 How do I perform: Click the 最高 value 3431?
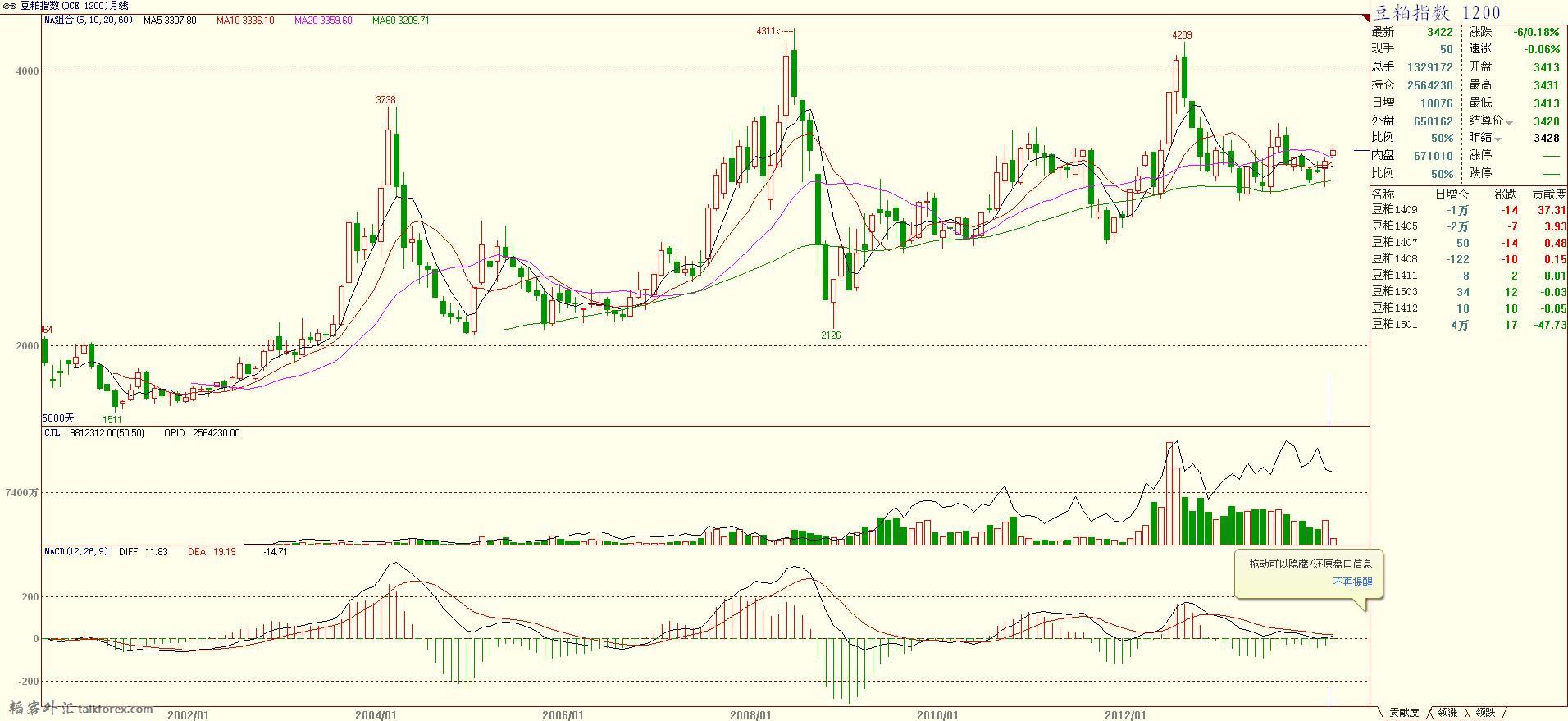[1547, 85]
